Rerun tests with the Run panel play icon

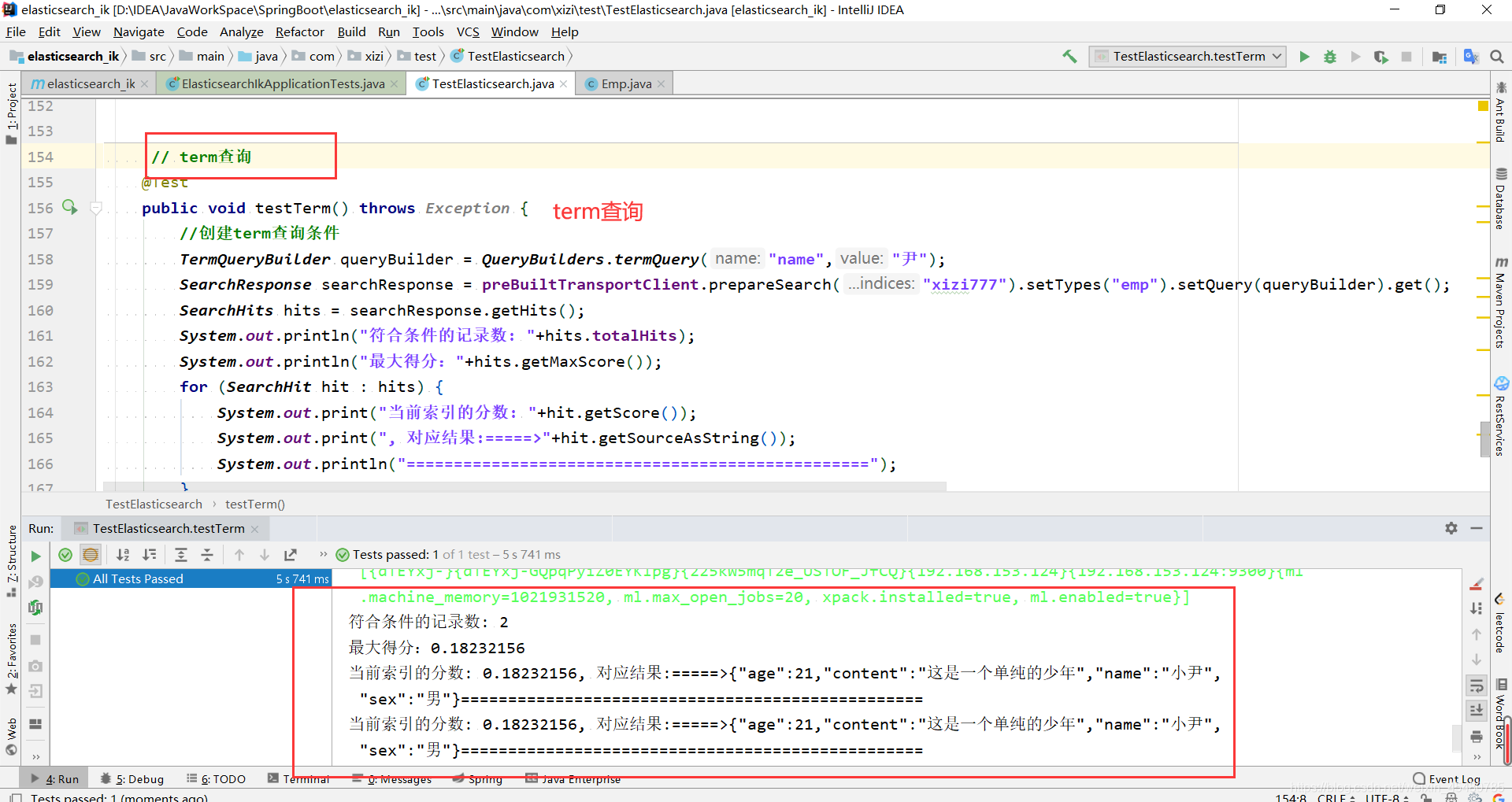[x=35, y=556]
